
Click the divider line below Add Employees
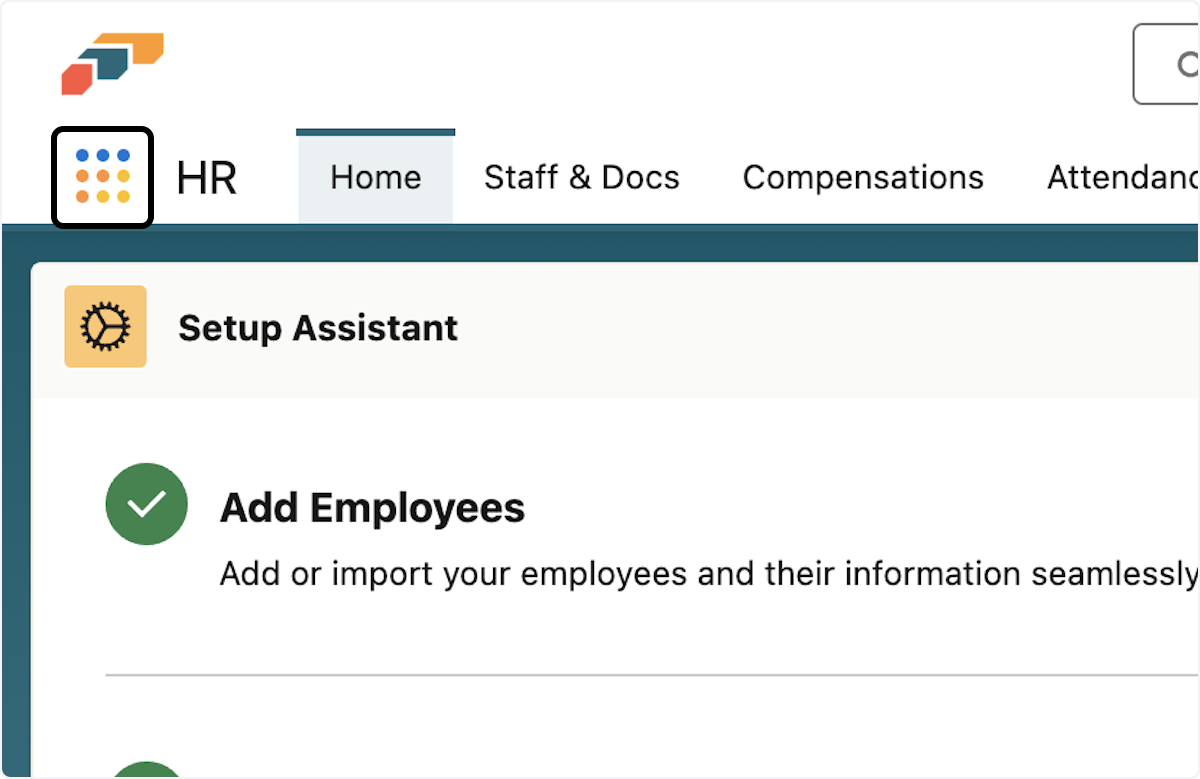point(650,675)
